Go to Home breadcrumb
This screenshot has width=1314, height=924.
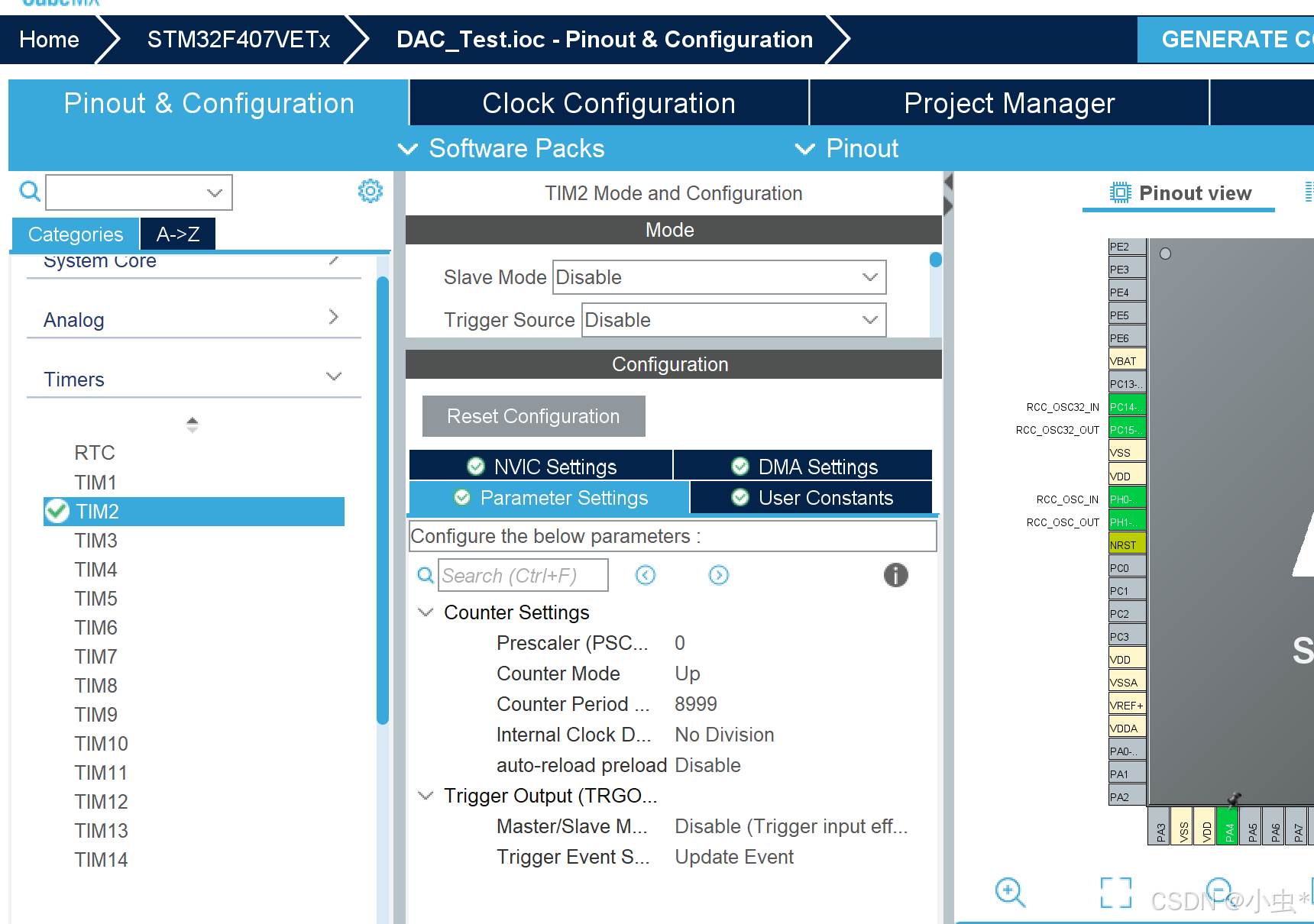coord(49,39)
